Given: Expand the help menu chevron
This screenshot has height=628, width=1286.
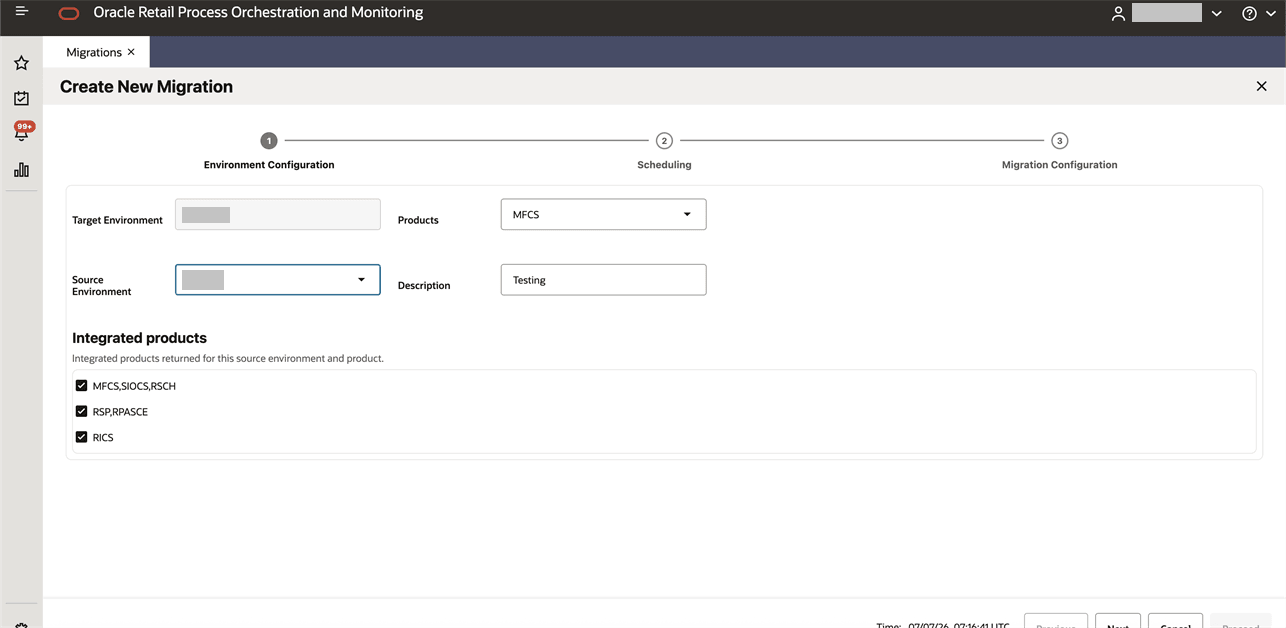Looking at the screenshot, I should (1269, 14).
